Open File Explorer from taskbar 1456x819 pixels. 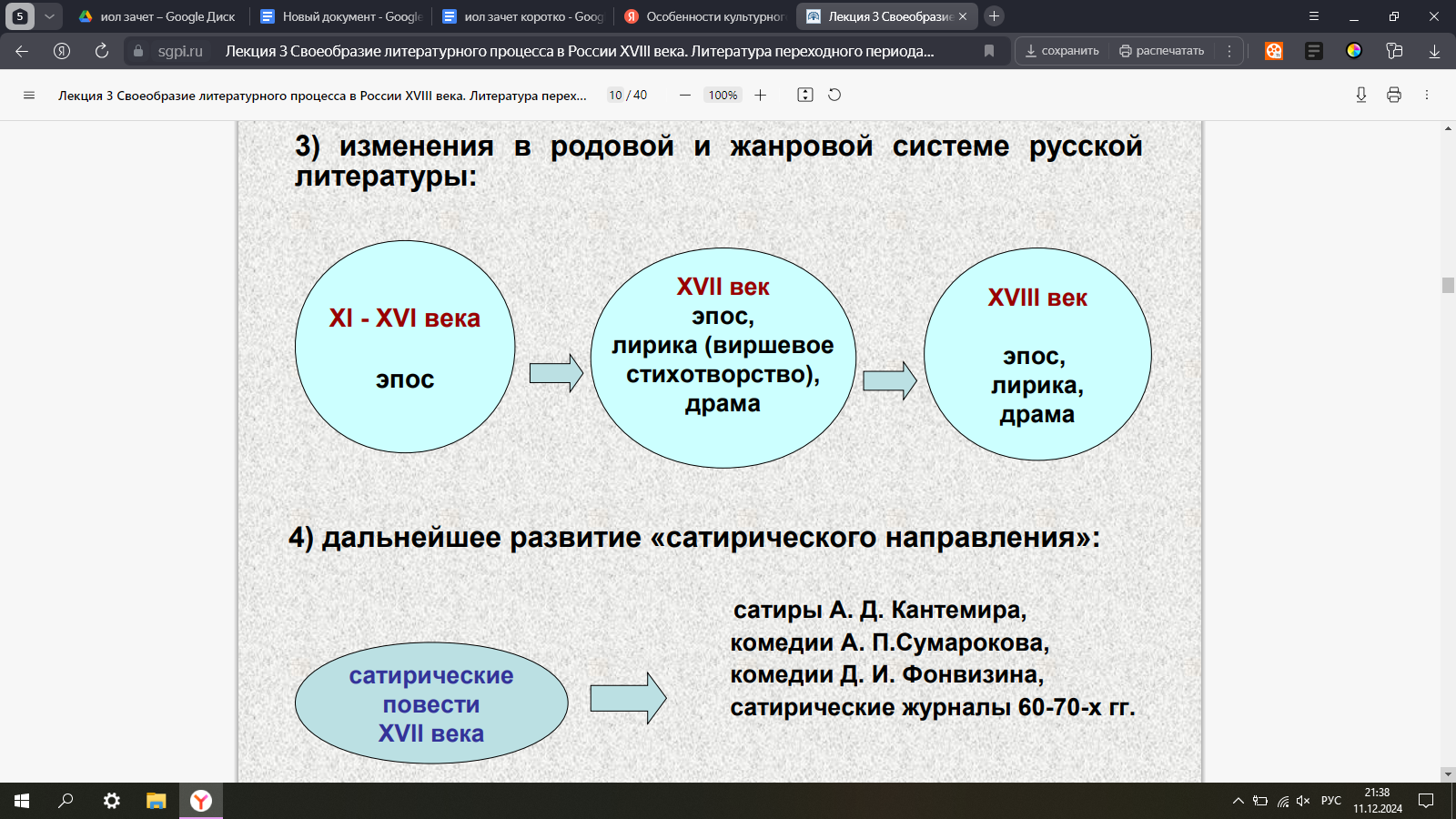pos(157,801)
